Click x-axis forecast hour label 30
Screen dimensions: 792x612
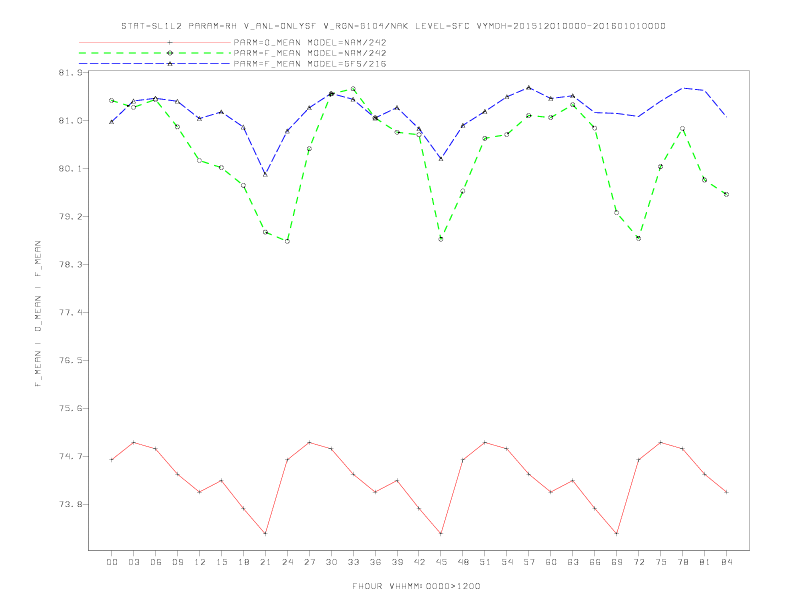[331, 562]
